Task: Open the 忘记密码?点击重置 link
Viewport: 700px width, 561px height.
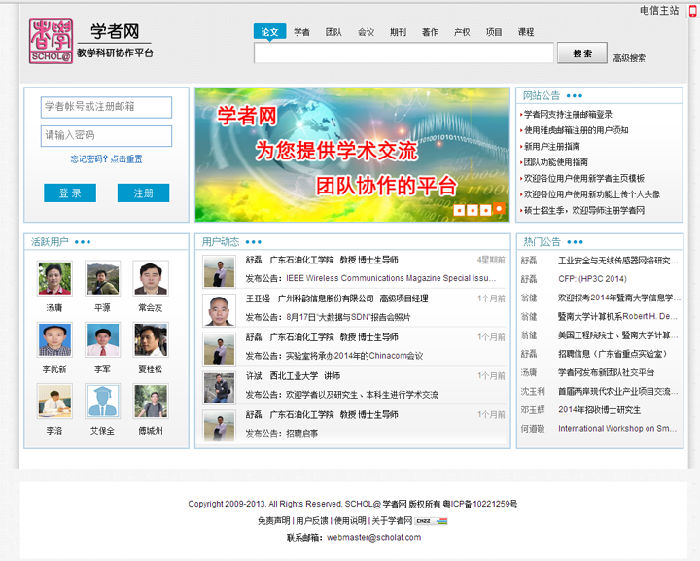Action: click(x=106, y=159)
